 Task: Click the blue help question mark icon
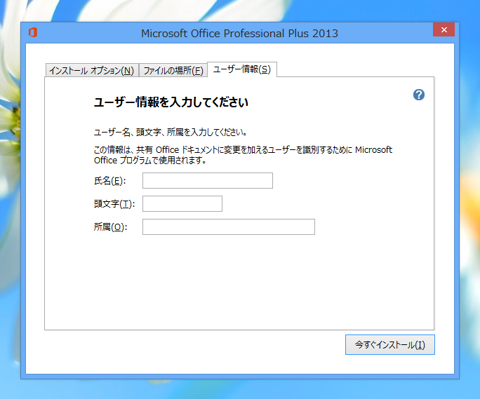pos(419,95)
